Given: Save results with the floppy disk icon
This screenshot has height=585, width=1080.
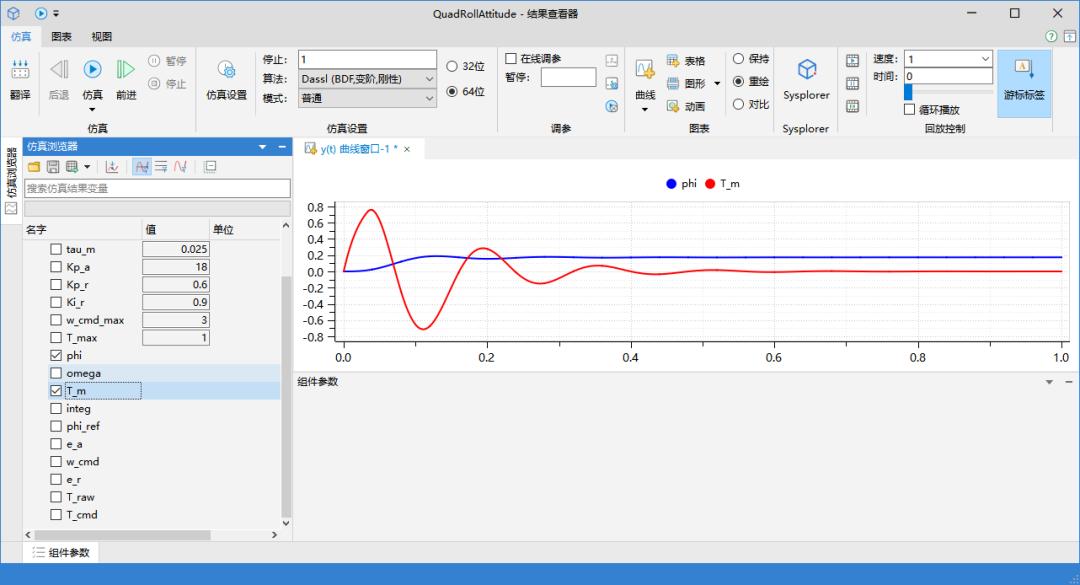Looking at the screenshot, I should point(53,167).
